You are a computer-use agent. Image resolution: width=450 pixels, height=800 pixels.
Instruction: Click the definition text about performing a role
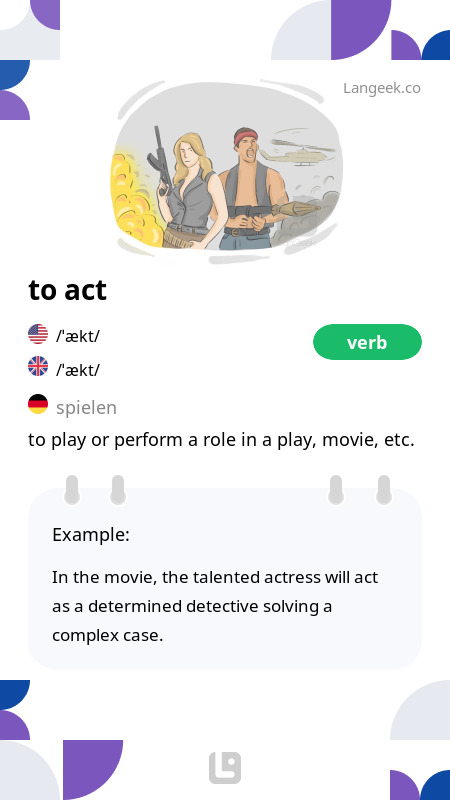tap(221, 440)
